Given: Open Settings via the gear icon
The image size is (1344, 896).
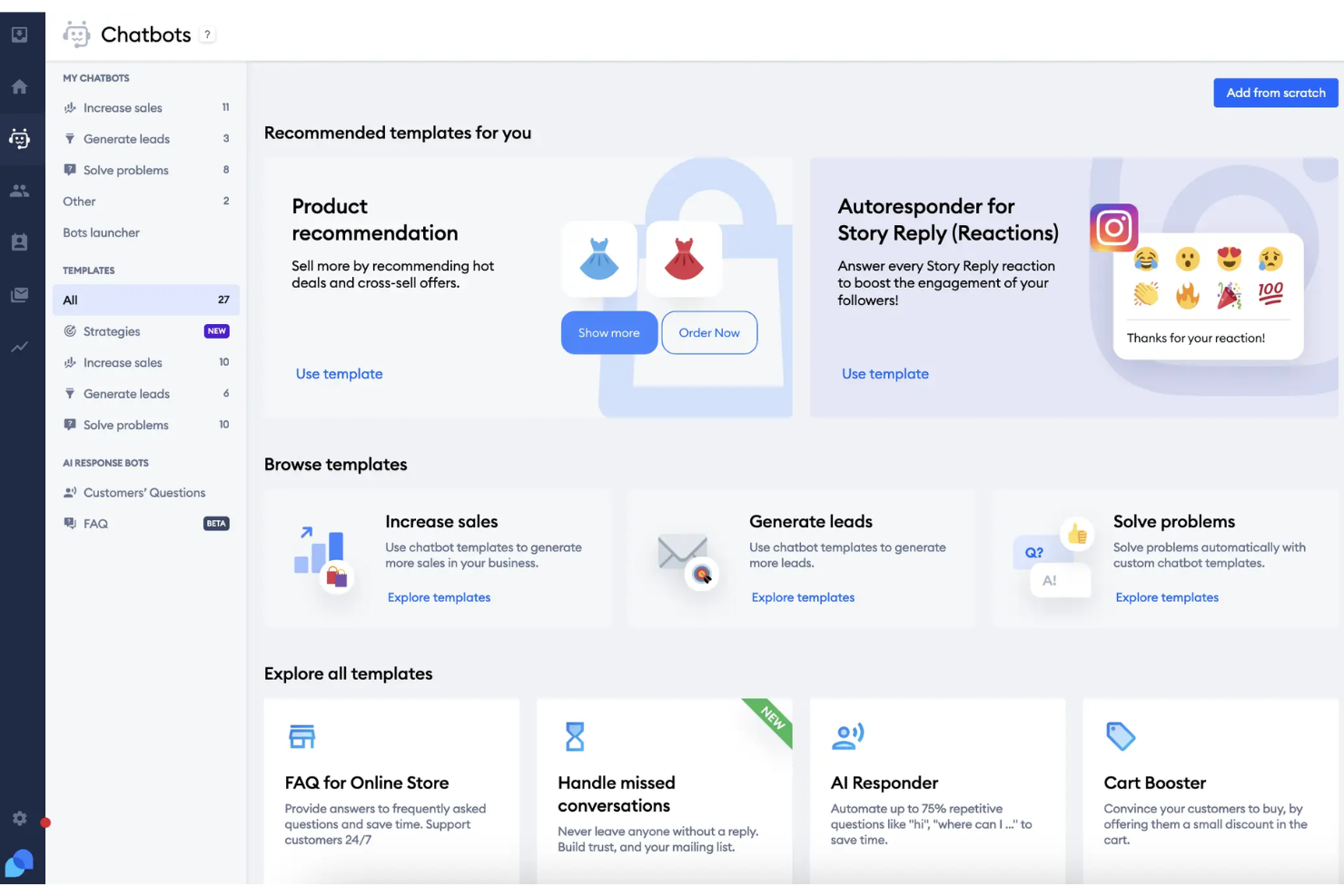Looking at the screenshot, I should [x=19, y=818].
